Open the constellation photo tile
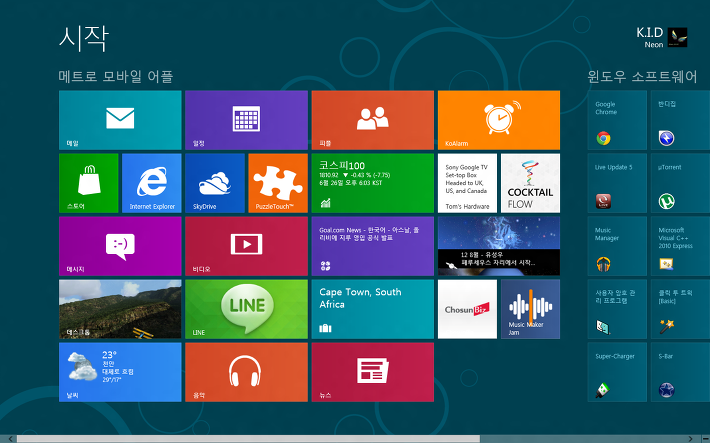 click(499, 246)
